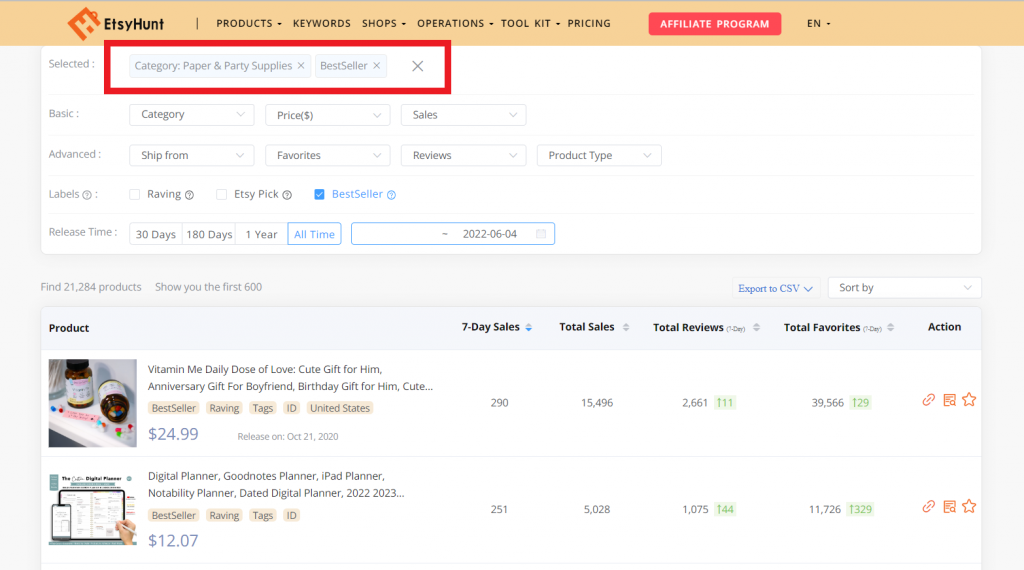
Task: Favorite the Vitamin Me product with star
Action: point(969,400)
